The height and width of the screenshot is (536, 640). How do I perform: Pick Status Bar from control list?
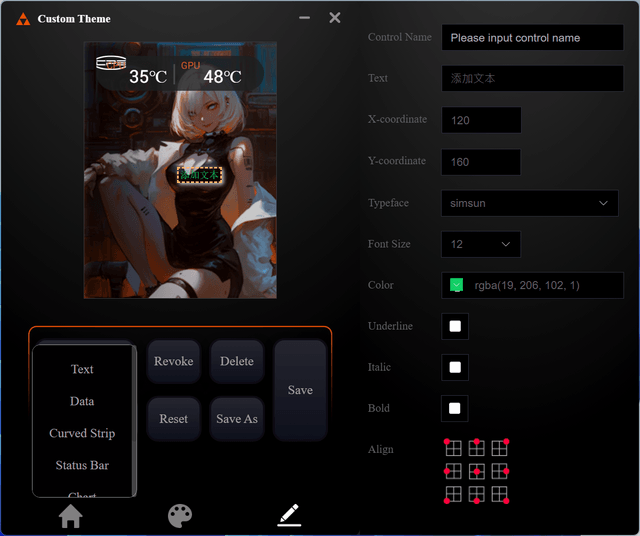82,465
